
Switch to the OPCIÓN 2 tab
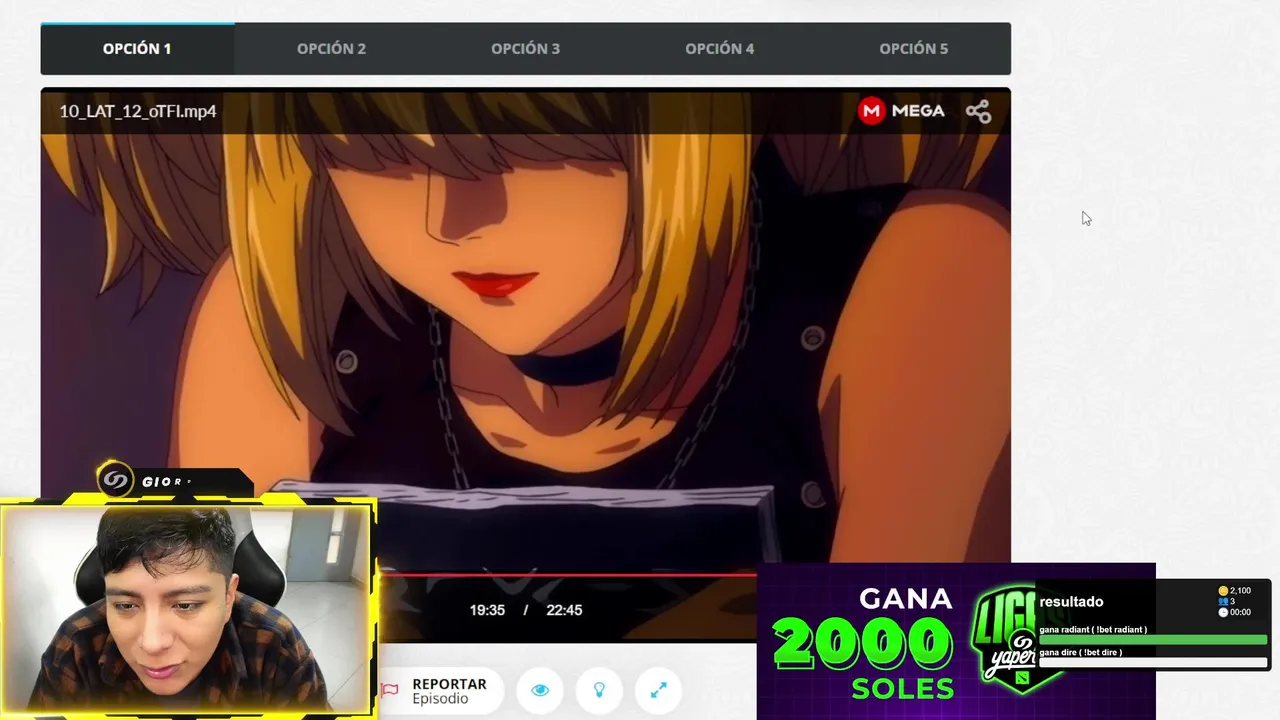pos(331,48)
